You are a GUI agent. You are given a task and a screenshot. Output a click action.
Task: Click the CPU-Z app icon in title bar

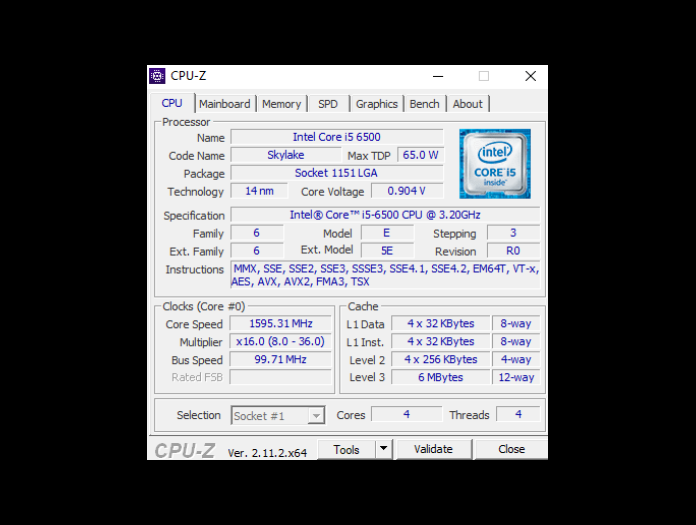tap(157, 76)
